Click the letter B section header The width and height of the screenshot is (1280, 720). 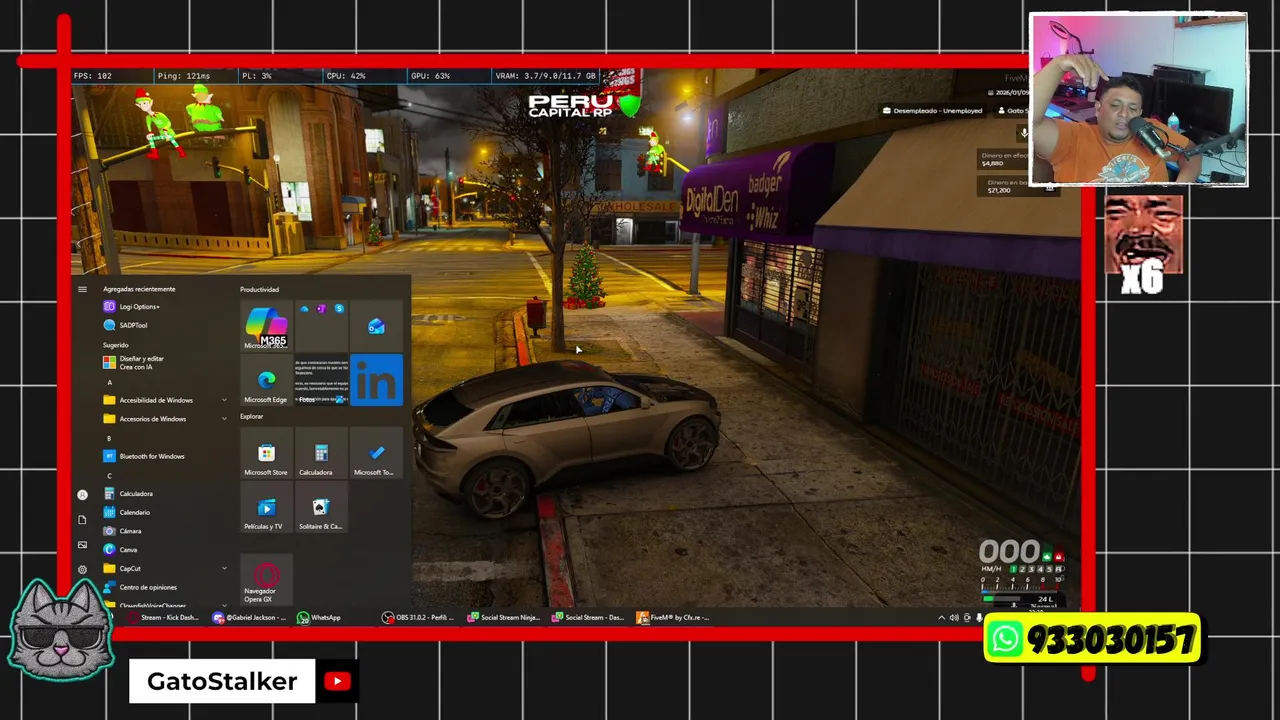coord(110,438)
